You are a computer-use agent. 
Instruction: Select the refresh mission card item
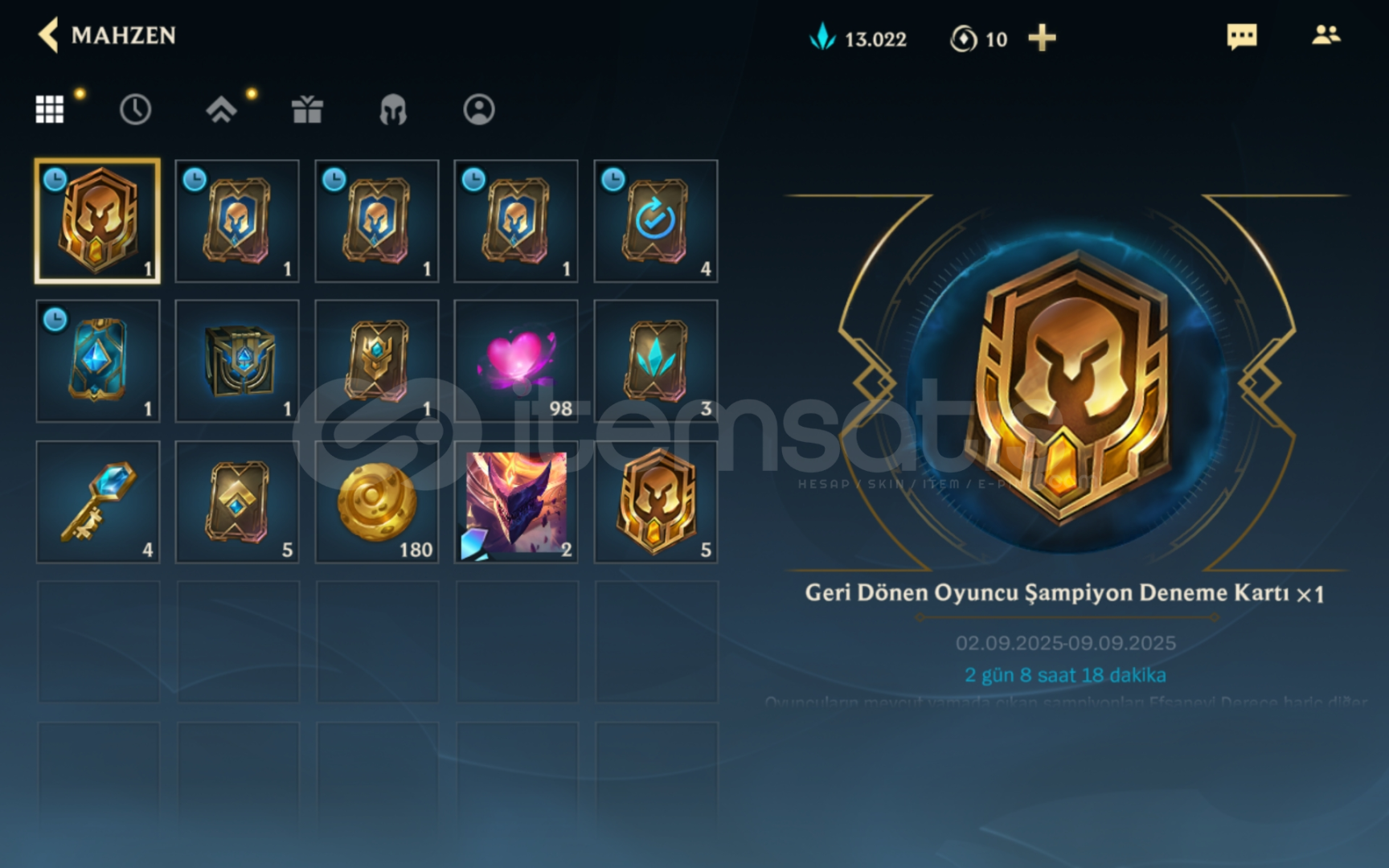pyautogui.click(x=656, y=221)
